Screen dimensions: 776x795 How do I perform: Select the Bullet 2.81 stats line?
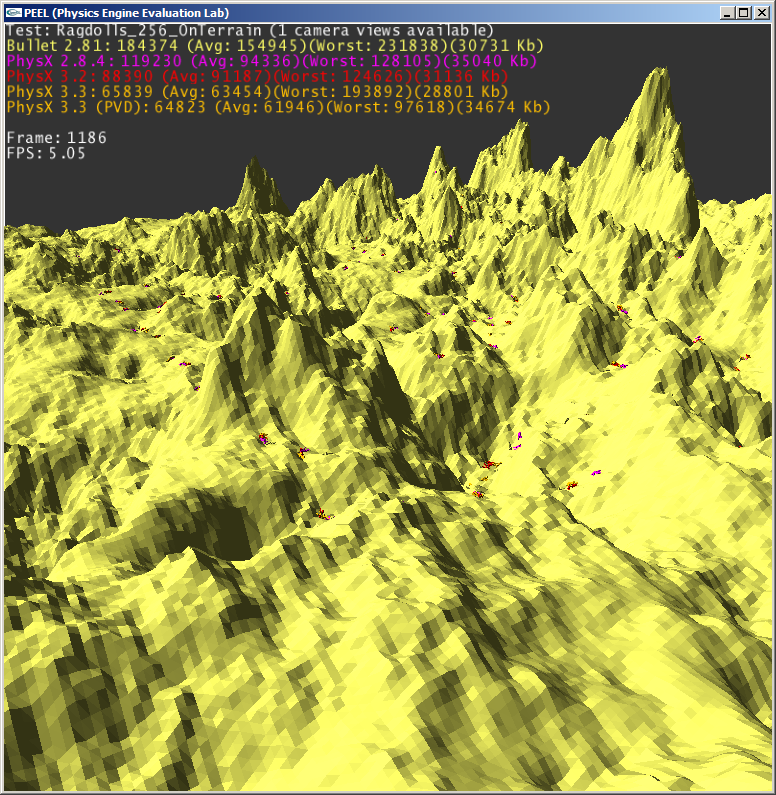click(x=275, y=46)
